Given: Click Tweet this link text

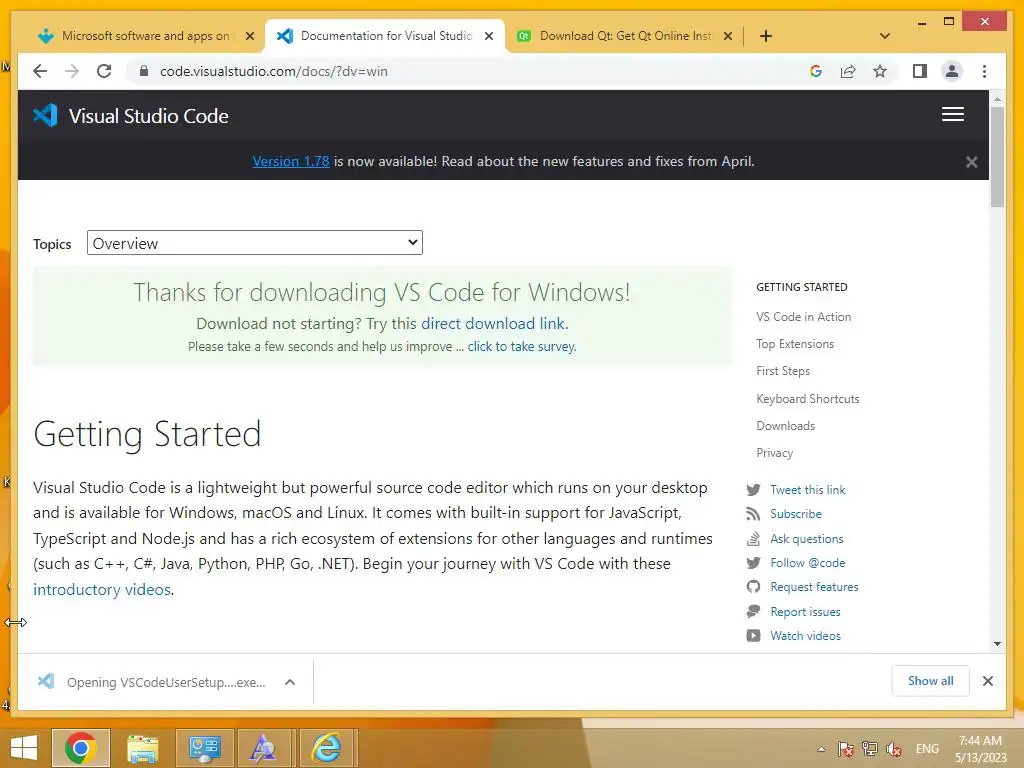Looking at the screenshot, I should (x=808, y=490).
